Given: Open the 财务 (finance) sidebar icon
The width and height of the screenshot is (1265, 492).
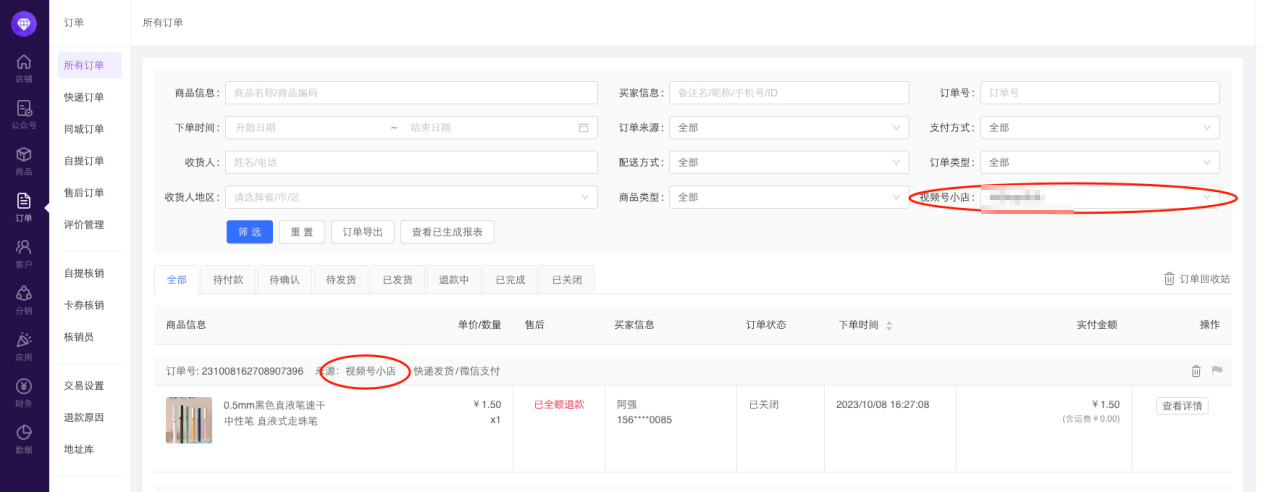Looking at the screenshot, I should (x=24, y=392).
